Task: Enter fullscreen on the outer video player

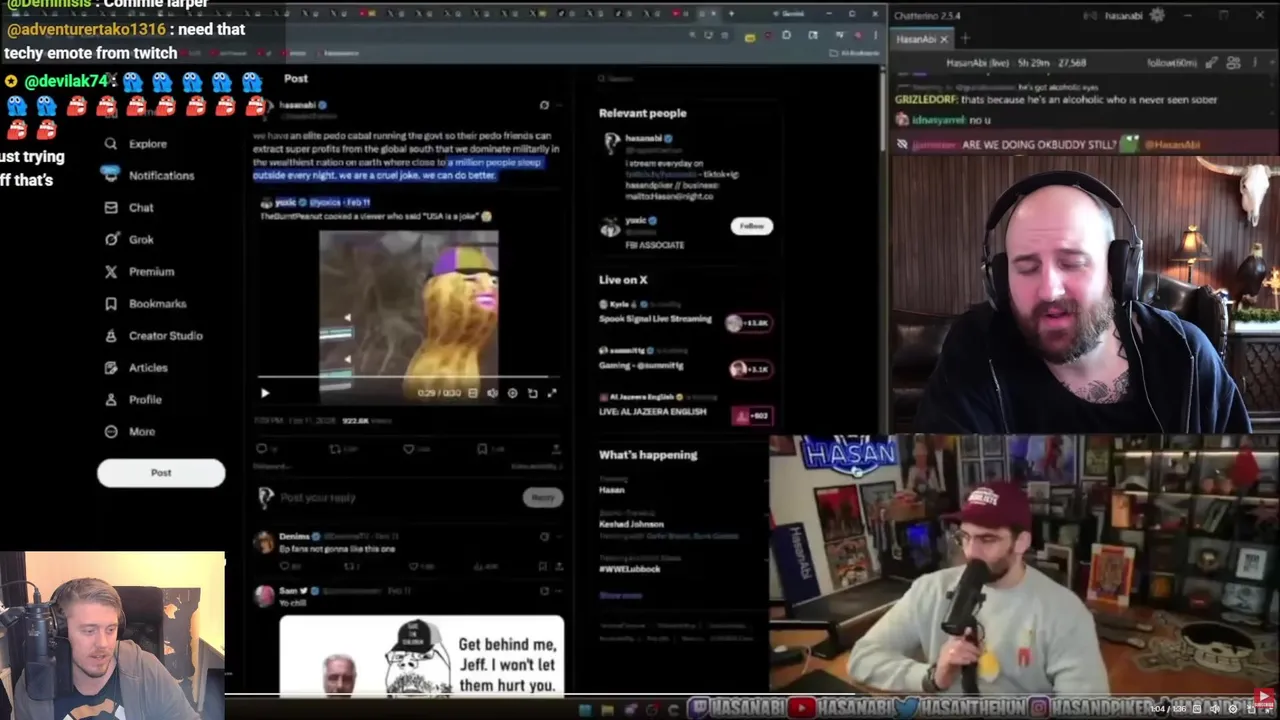Action: 1267,711
